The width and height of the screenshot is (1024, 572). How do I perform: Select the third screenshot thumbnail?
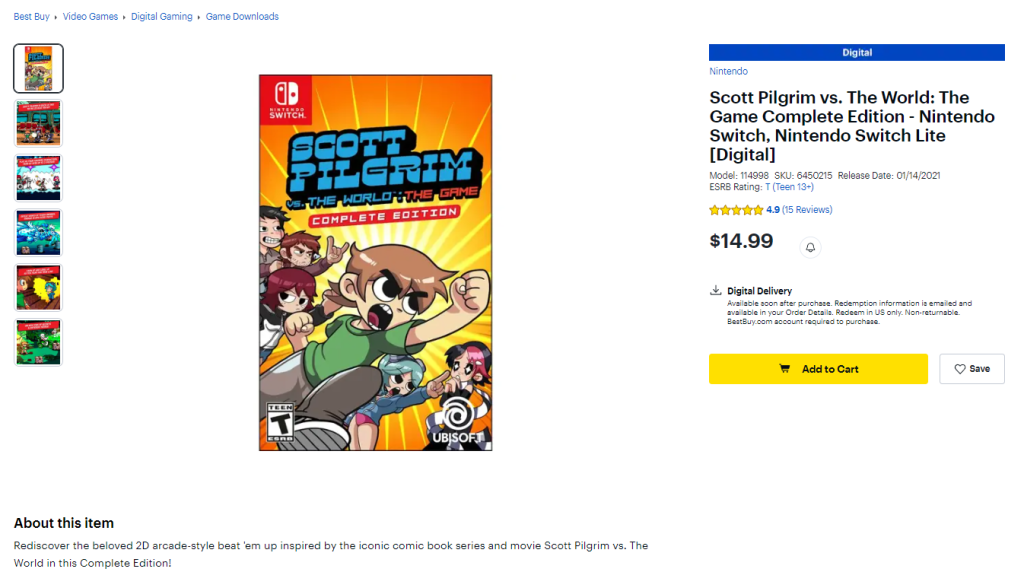pos(39,178)
